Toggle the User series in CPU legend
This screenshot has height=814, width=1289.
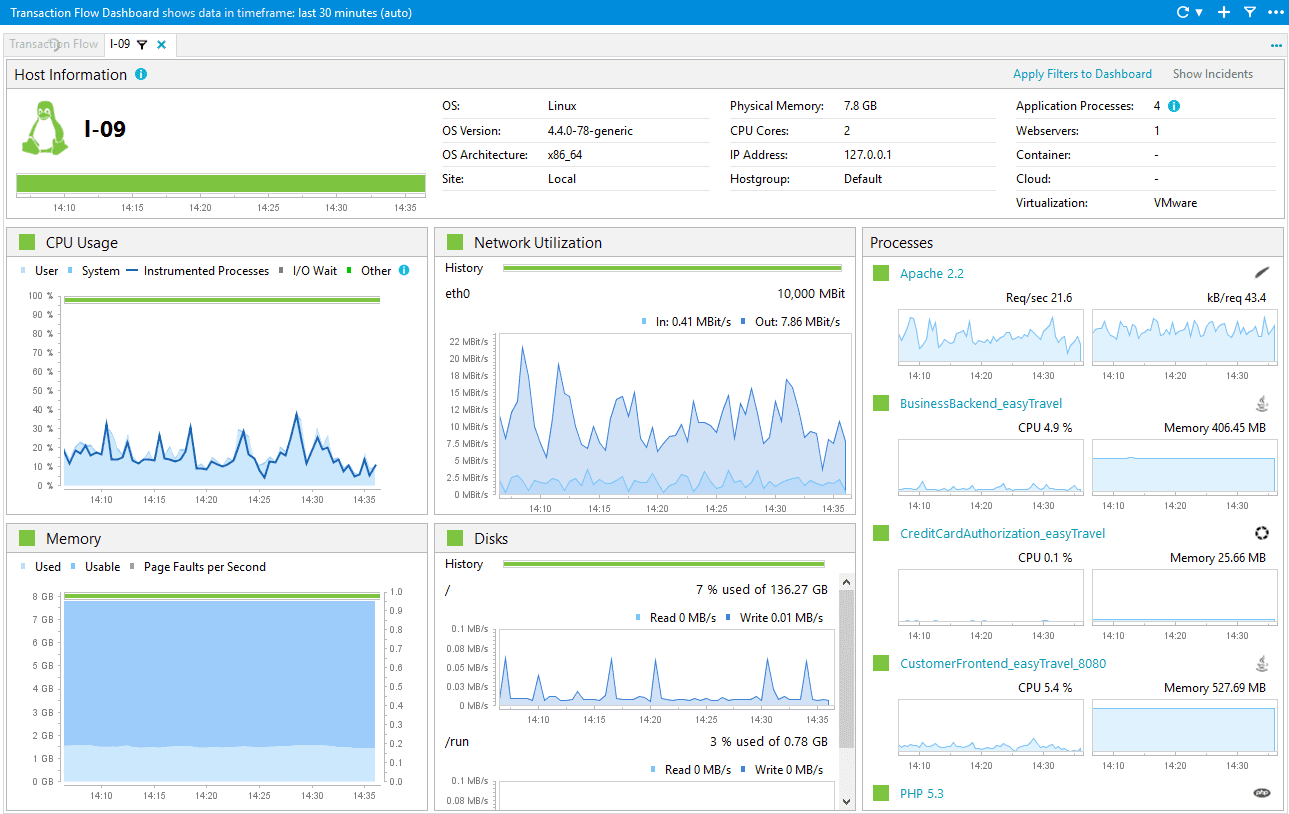coord(40,271)
